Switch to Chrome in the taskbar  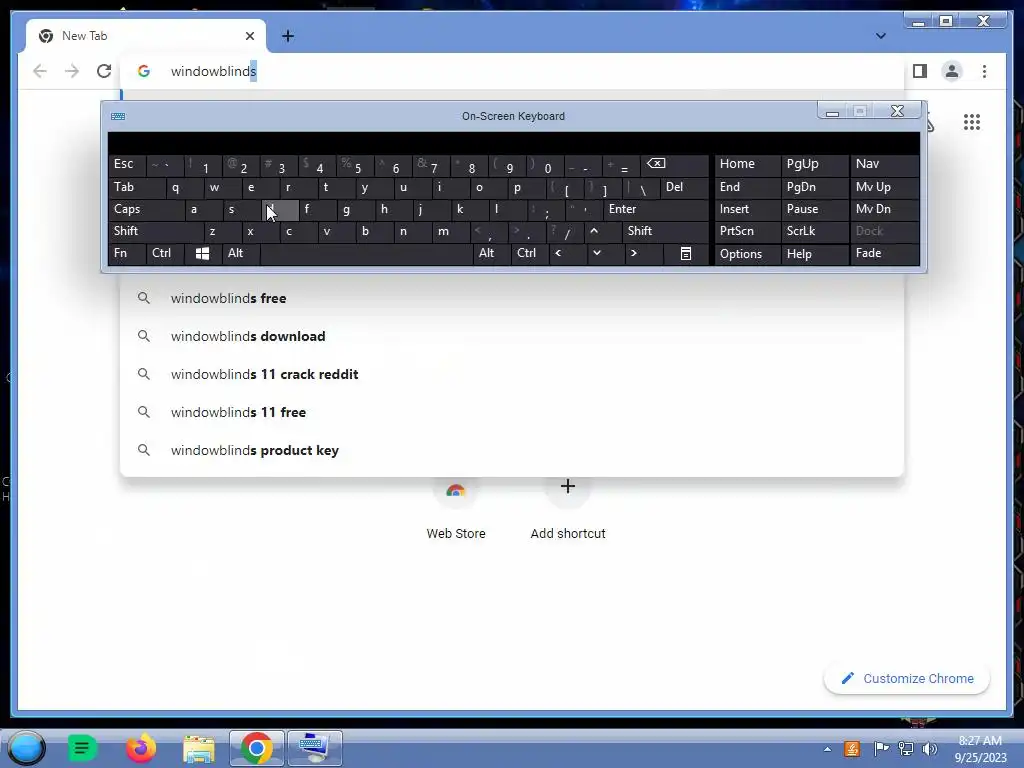point(257,748)
